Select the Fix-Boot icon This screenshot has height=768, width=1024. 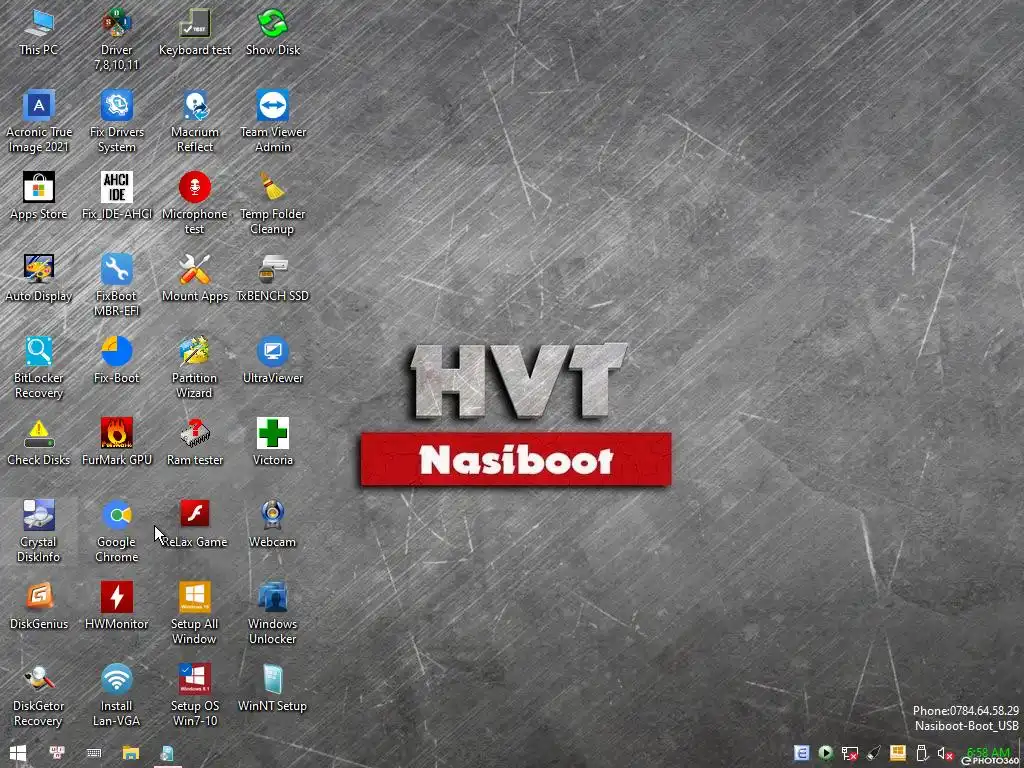tap(116, 360)
